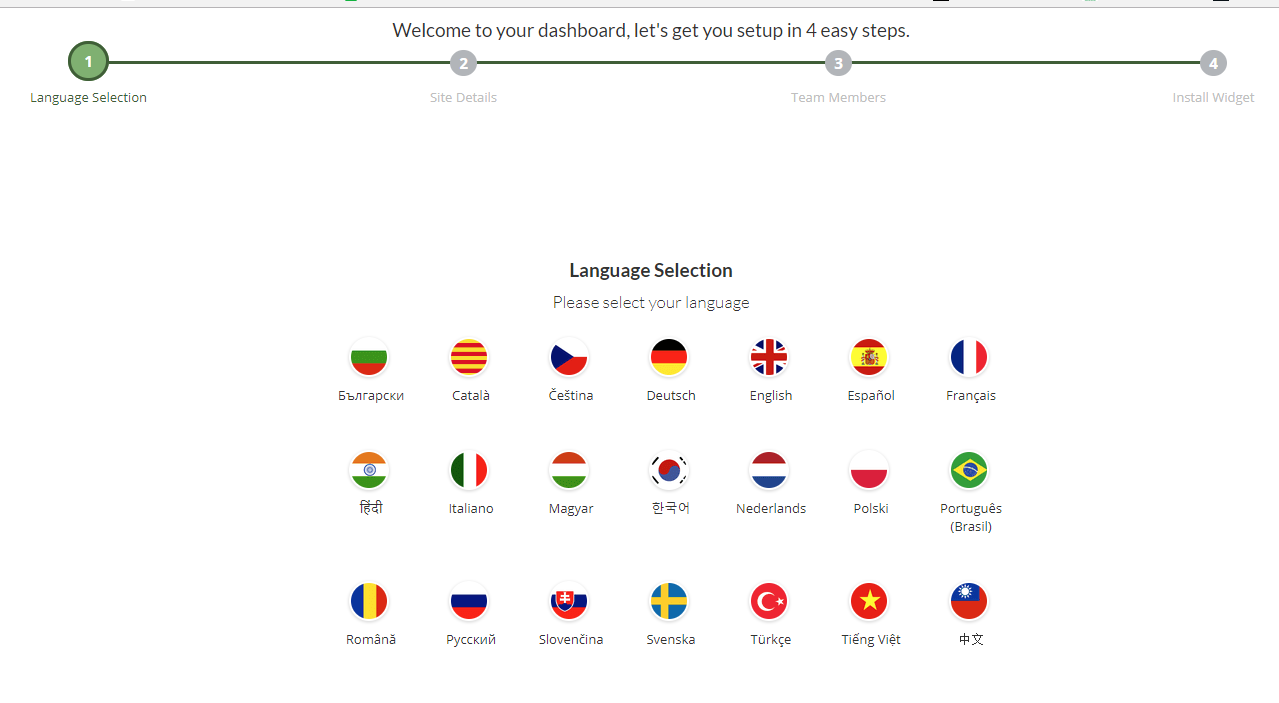Pick the Czech flag for Čeština
Image resolution: width=1279 pixels, height=703 pixels.
pyautogui.click(x=569, y=357)
